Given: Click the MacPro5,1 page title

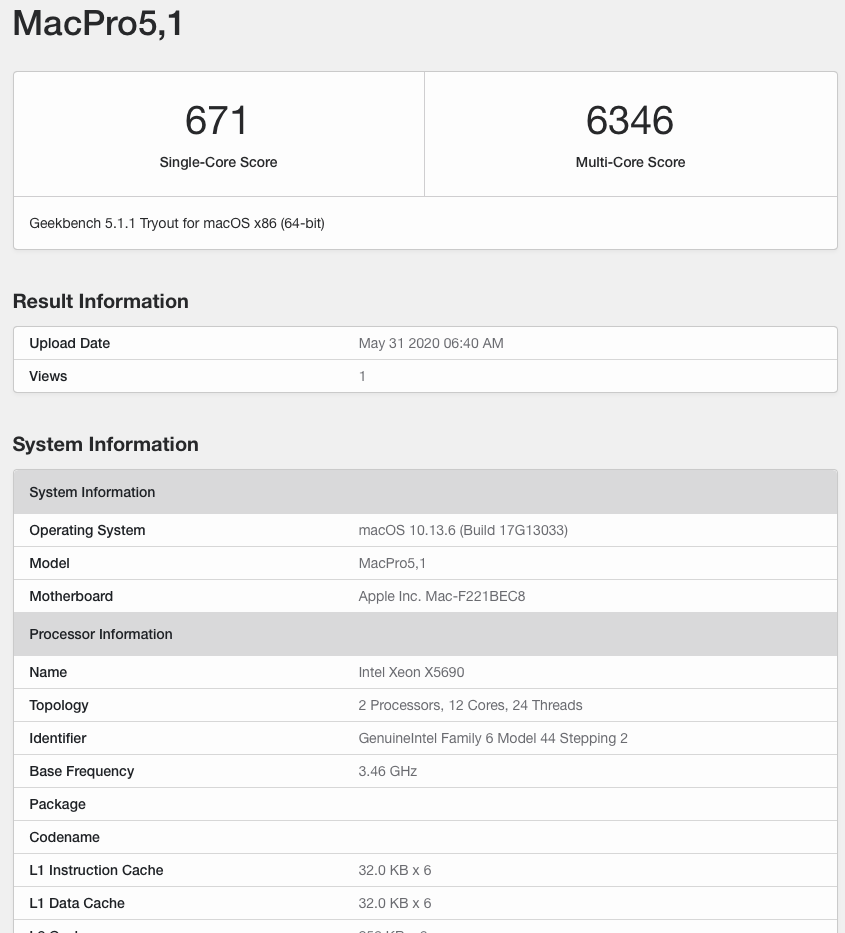Looking at the screenshot, I should (x=98, y=24).
